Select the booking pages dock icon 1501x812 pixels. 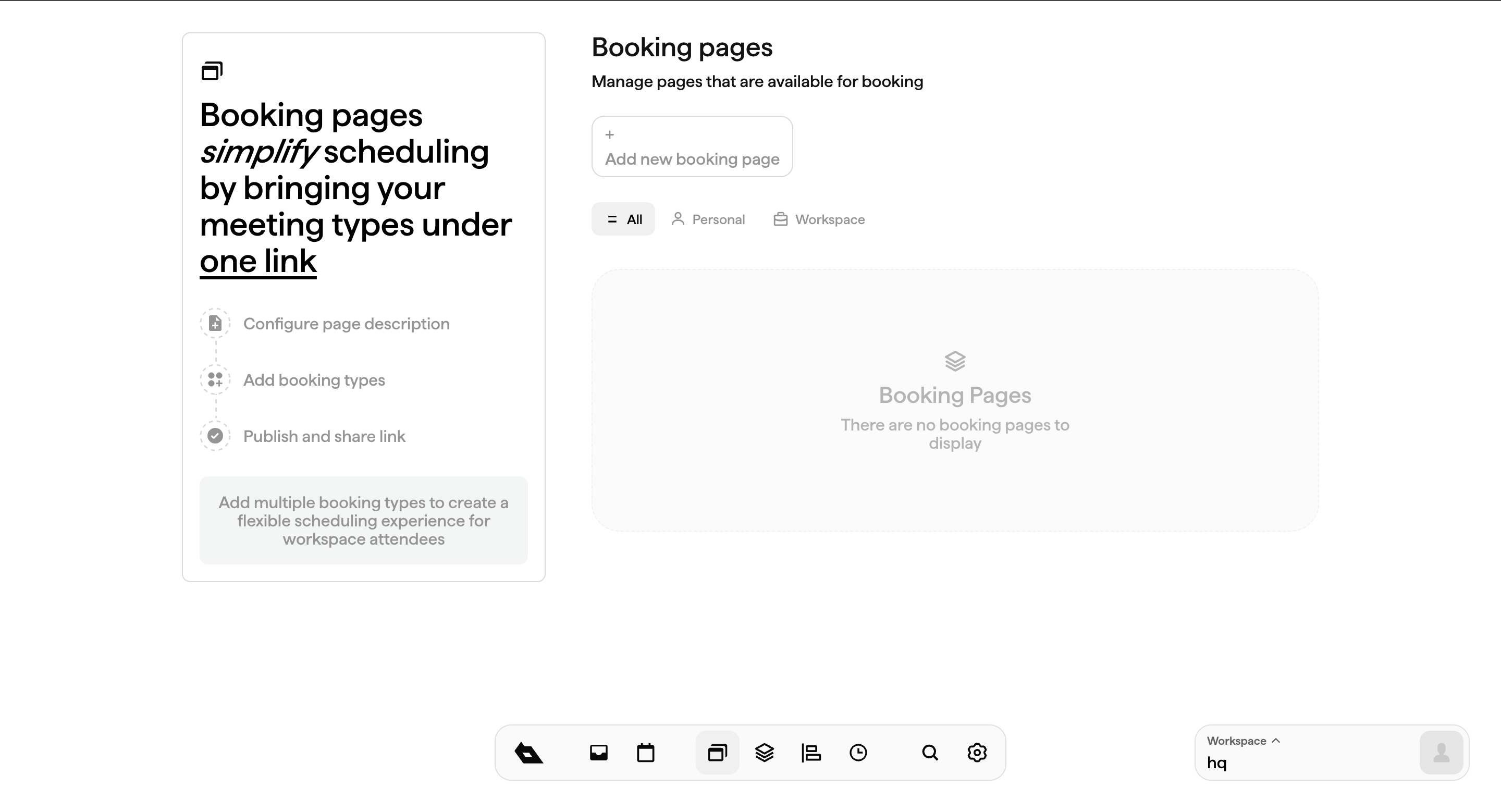point(717,753)
